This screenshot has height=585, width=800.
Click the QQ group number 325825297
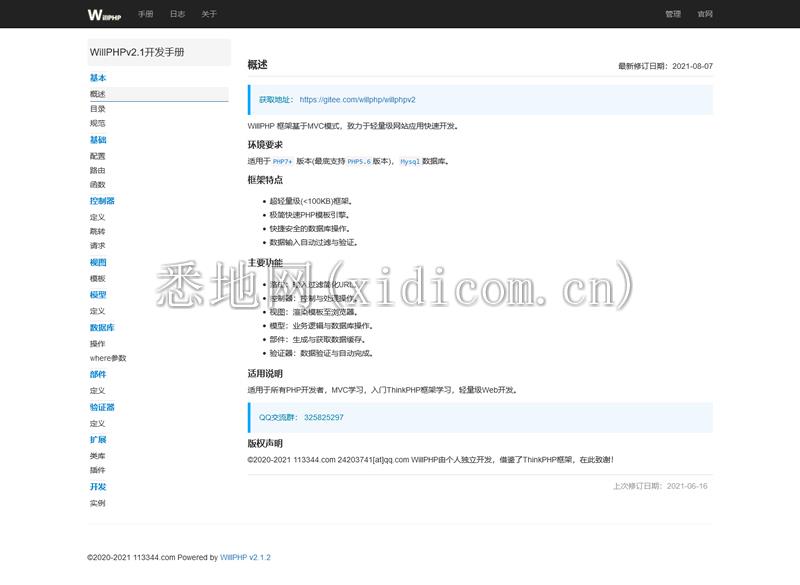coord(323,417)
